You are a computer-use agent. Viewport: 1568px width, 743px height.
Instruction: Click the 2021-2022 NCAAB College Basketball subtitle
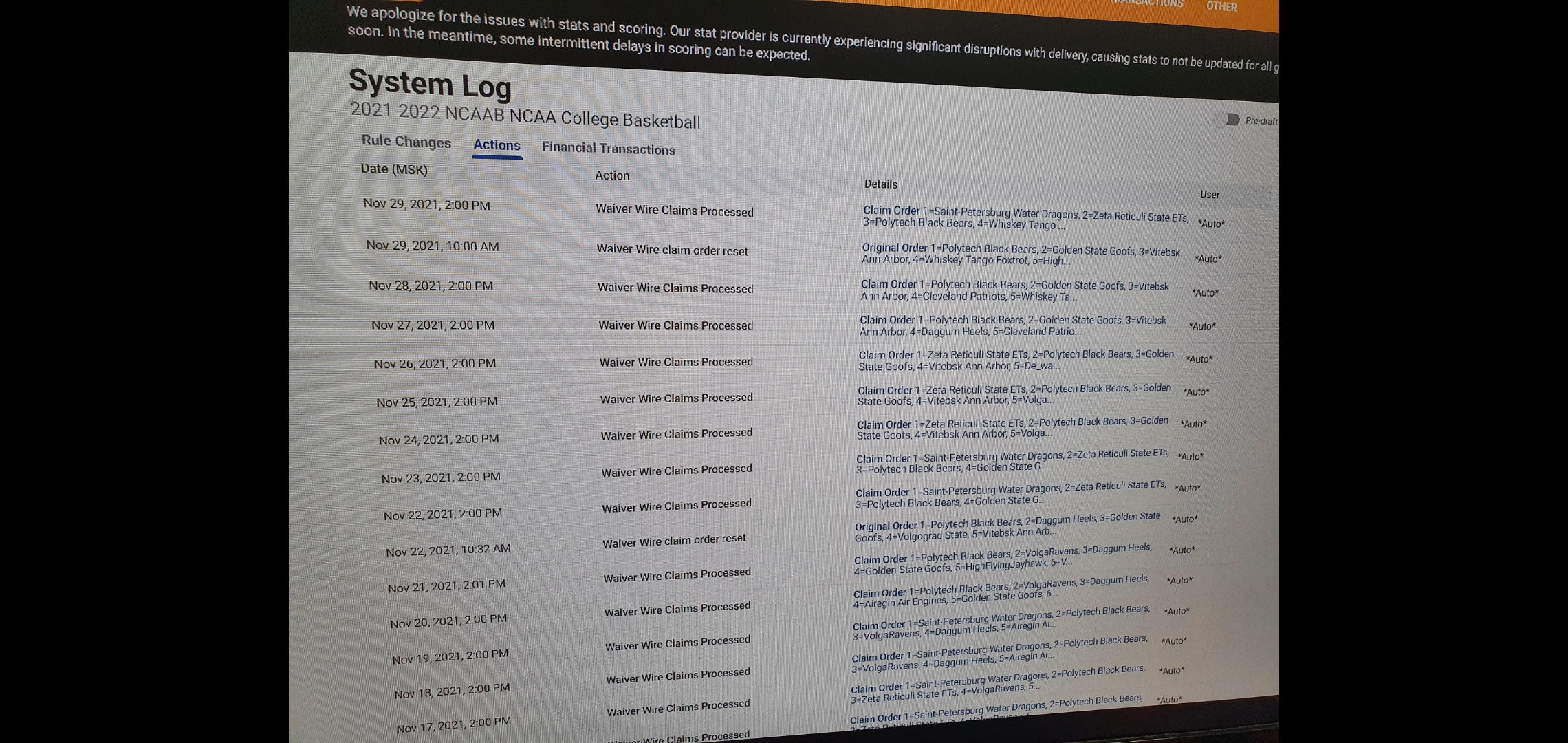click(x=525, y=115)
